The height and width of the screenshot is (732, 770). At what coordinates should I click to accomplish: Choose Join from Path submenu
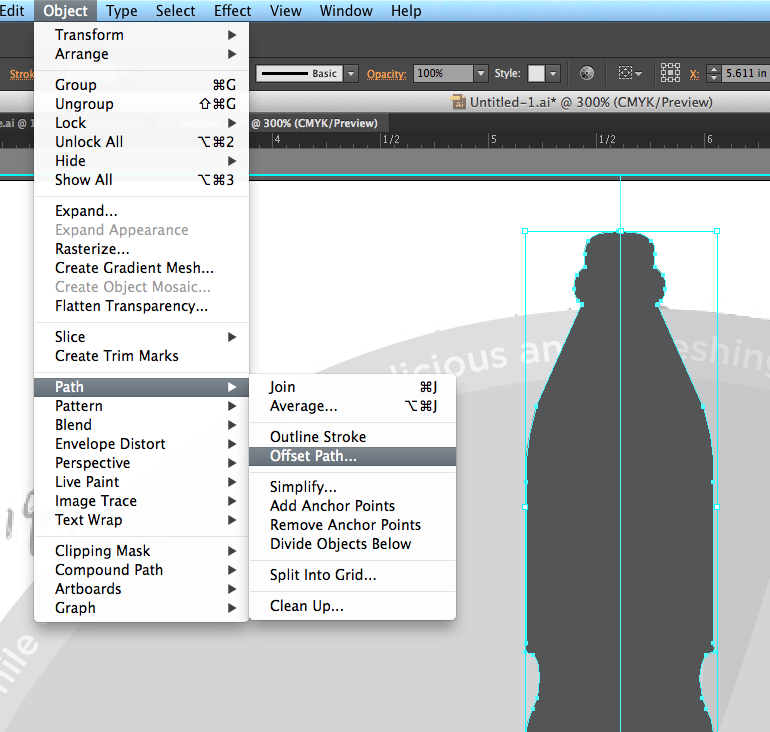353,387
